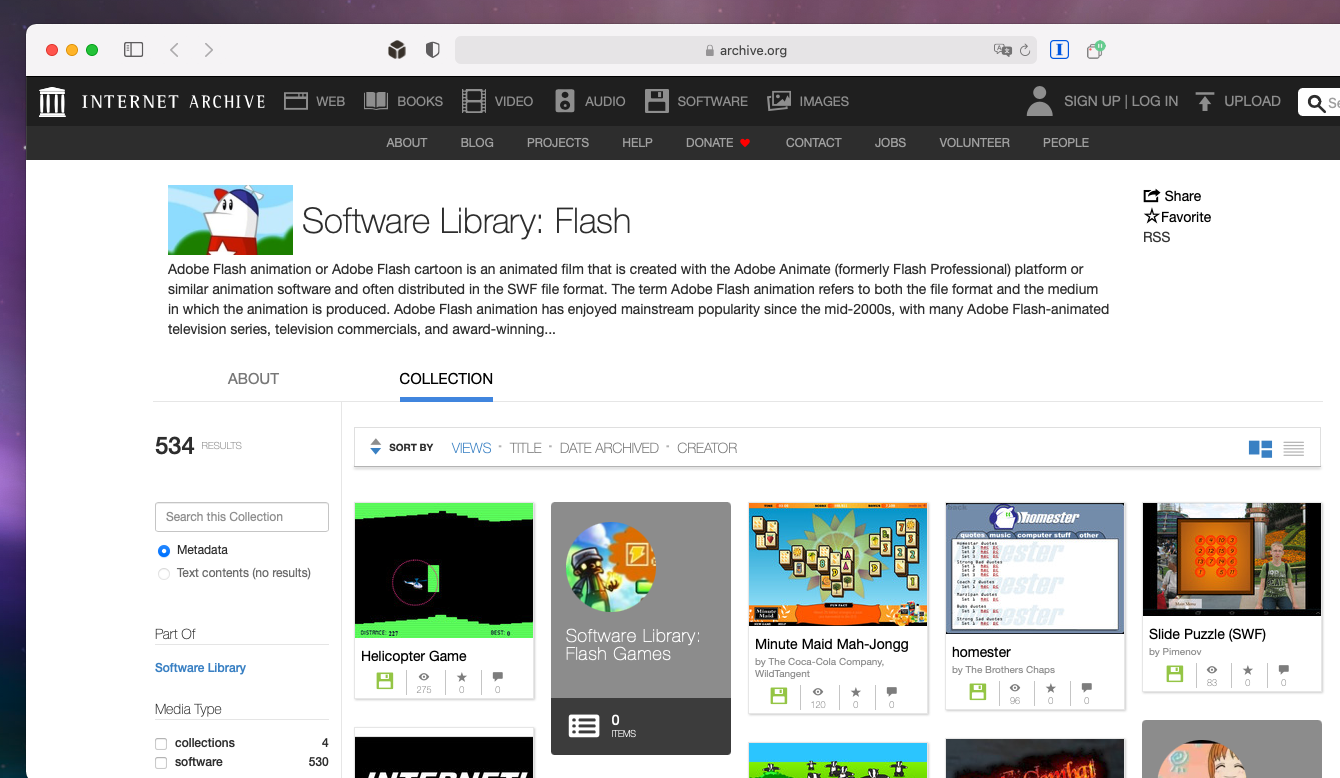
Task: Click the privacy shield icon
Action: tap(432, 50)
